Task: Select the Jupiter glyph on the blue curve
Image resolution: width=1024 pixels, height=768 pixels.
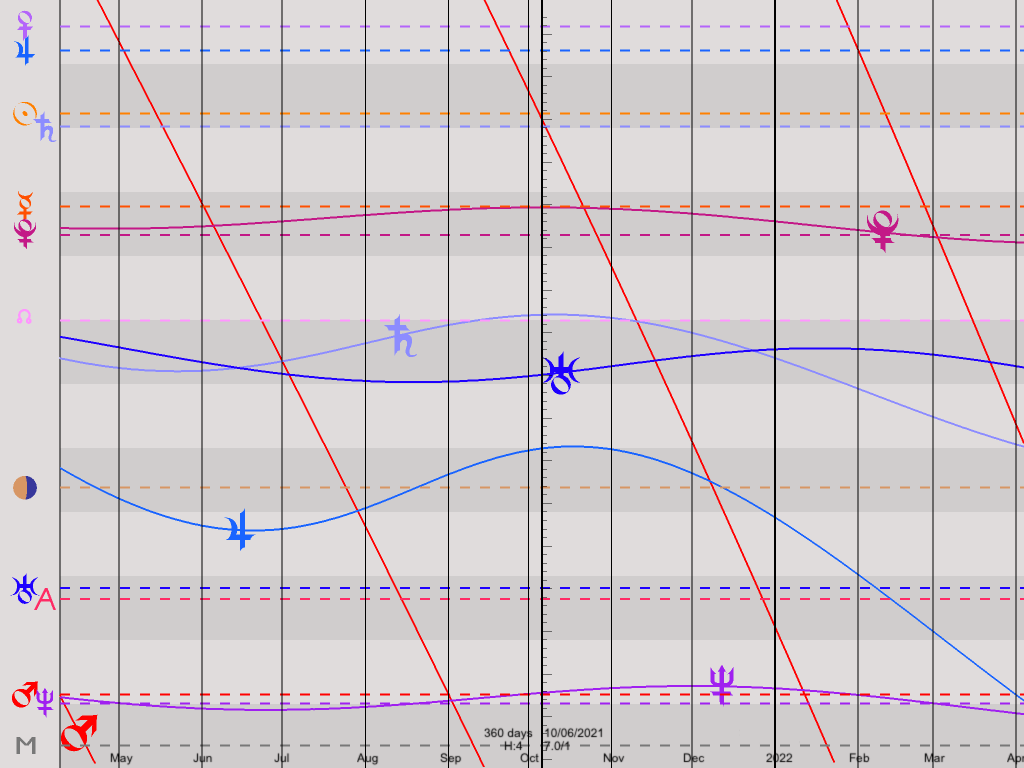Action: click(x=240, y=530)
